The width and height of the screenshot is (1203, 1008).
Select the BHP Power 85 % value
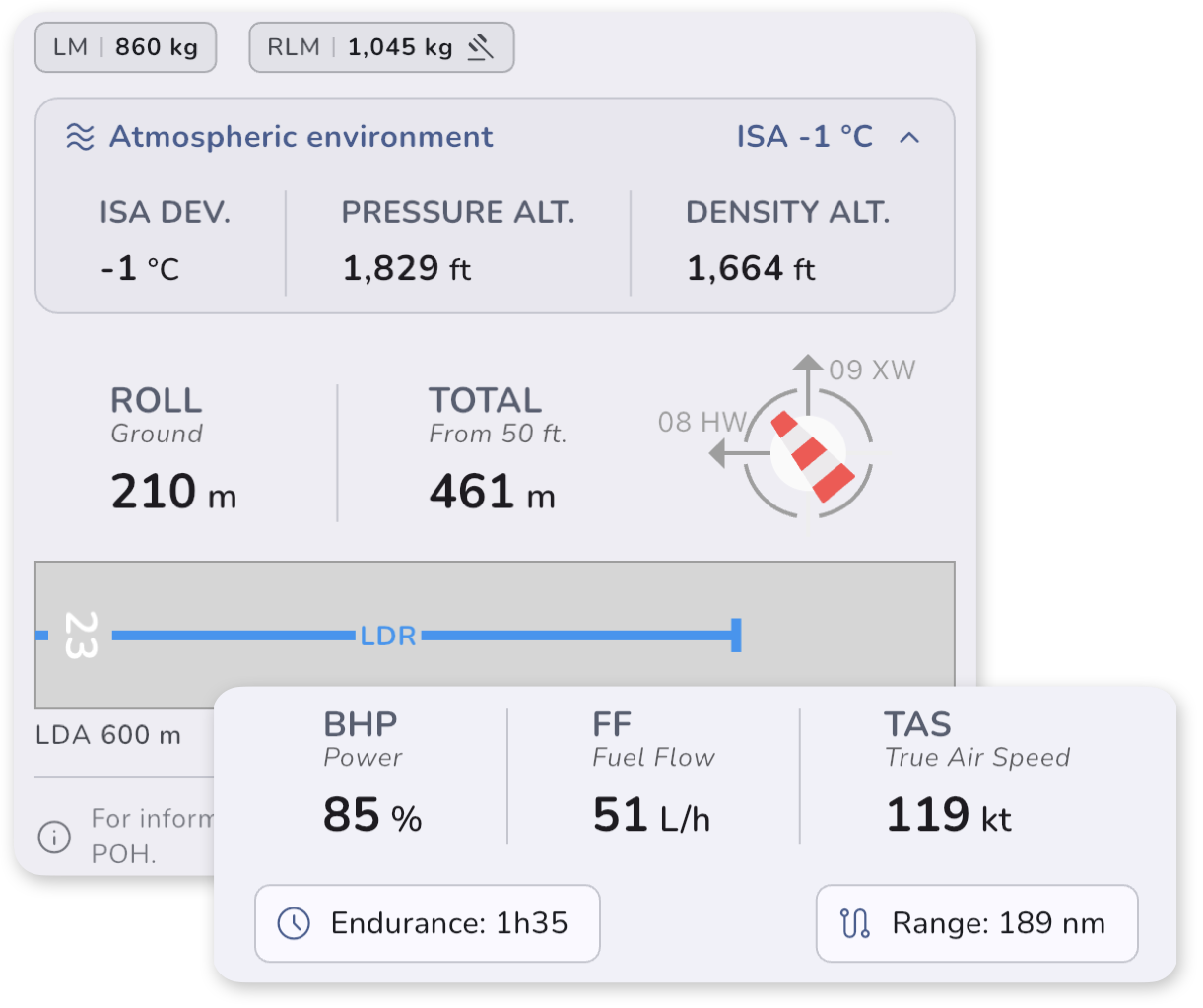coord(372,816)
